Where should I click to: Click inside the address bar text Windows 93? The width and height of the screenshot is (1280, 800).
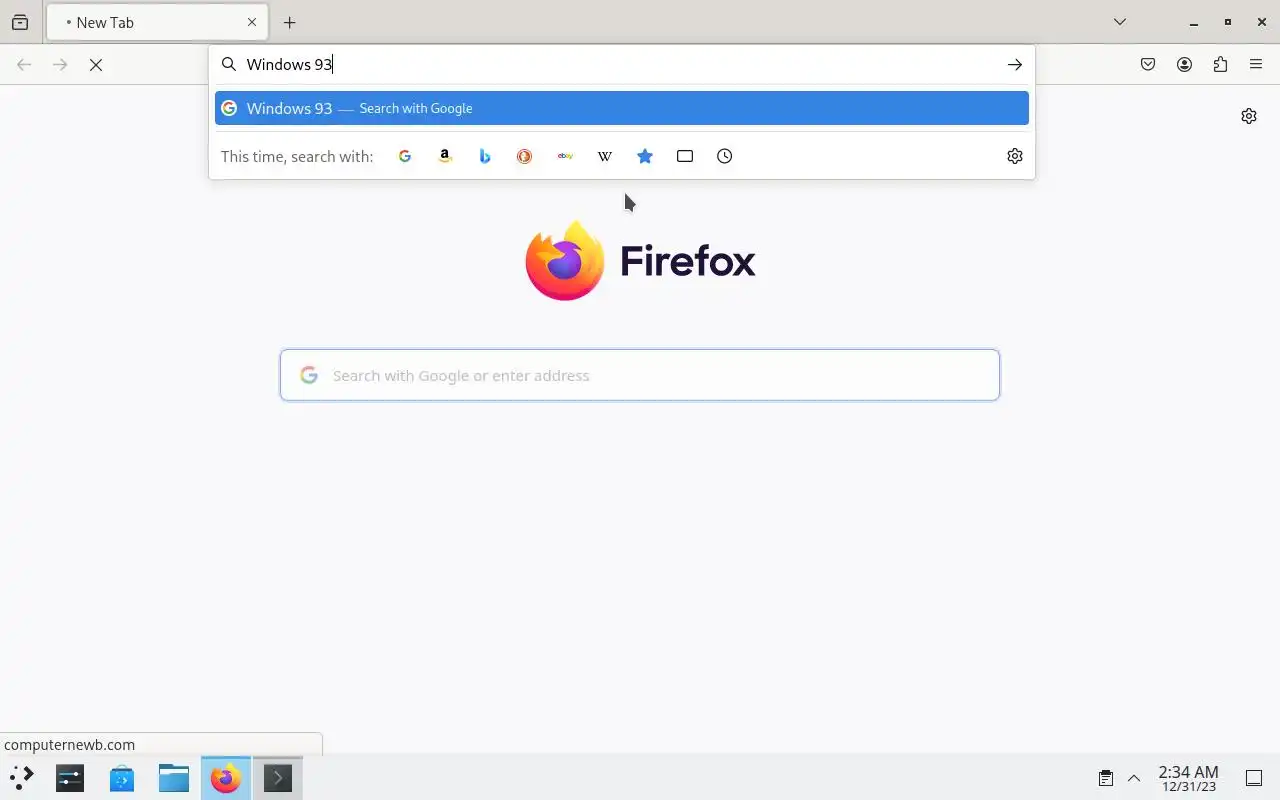point(289,65)
